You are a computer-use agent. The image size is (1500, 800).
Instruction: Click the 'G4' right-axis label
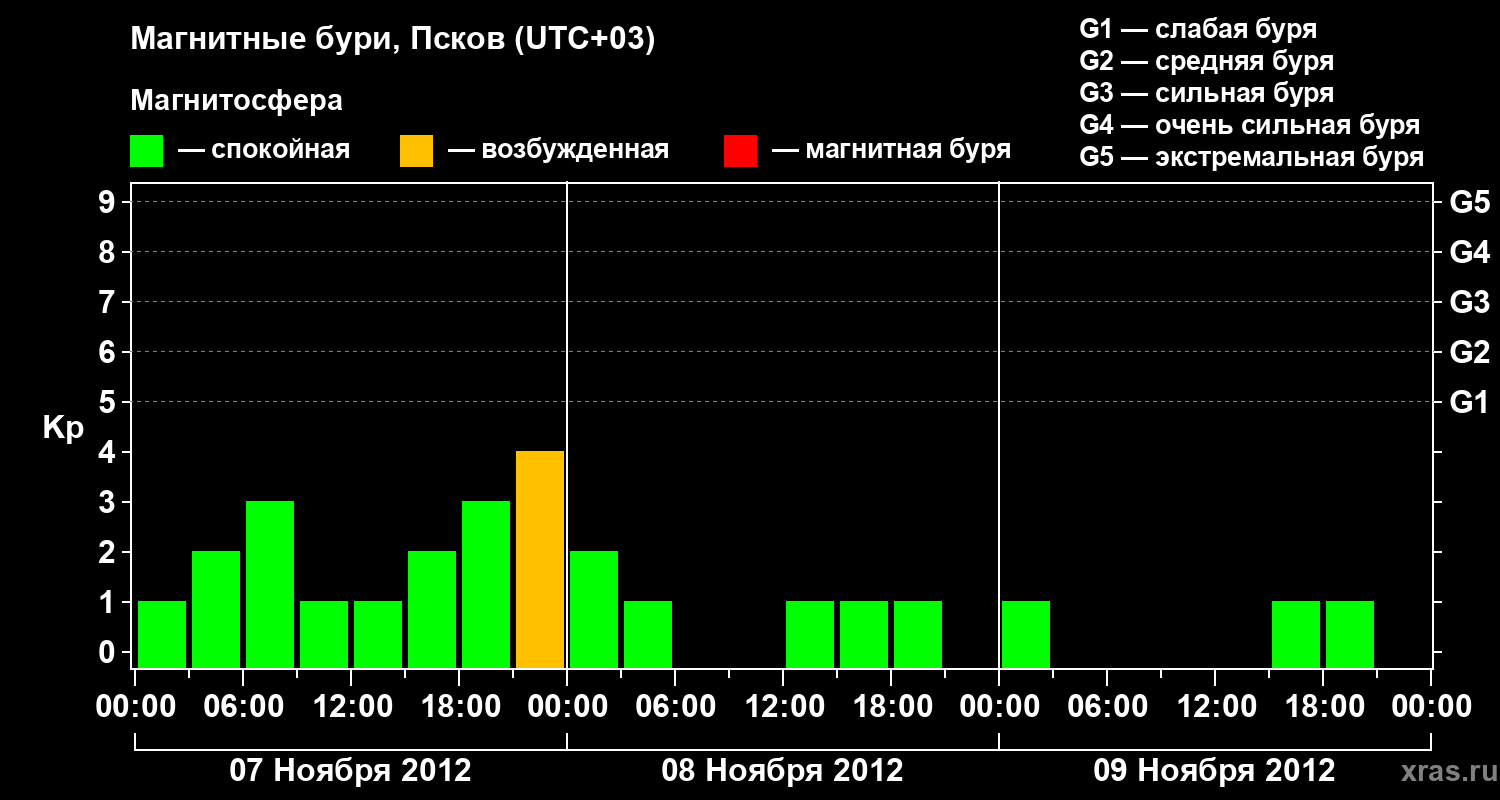[x=1469, y=252]
